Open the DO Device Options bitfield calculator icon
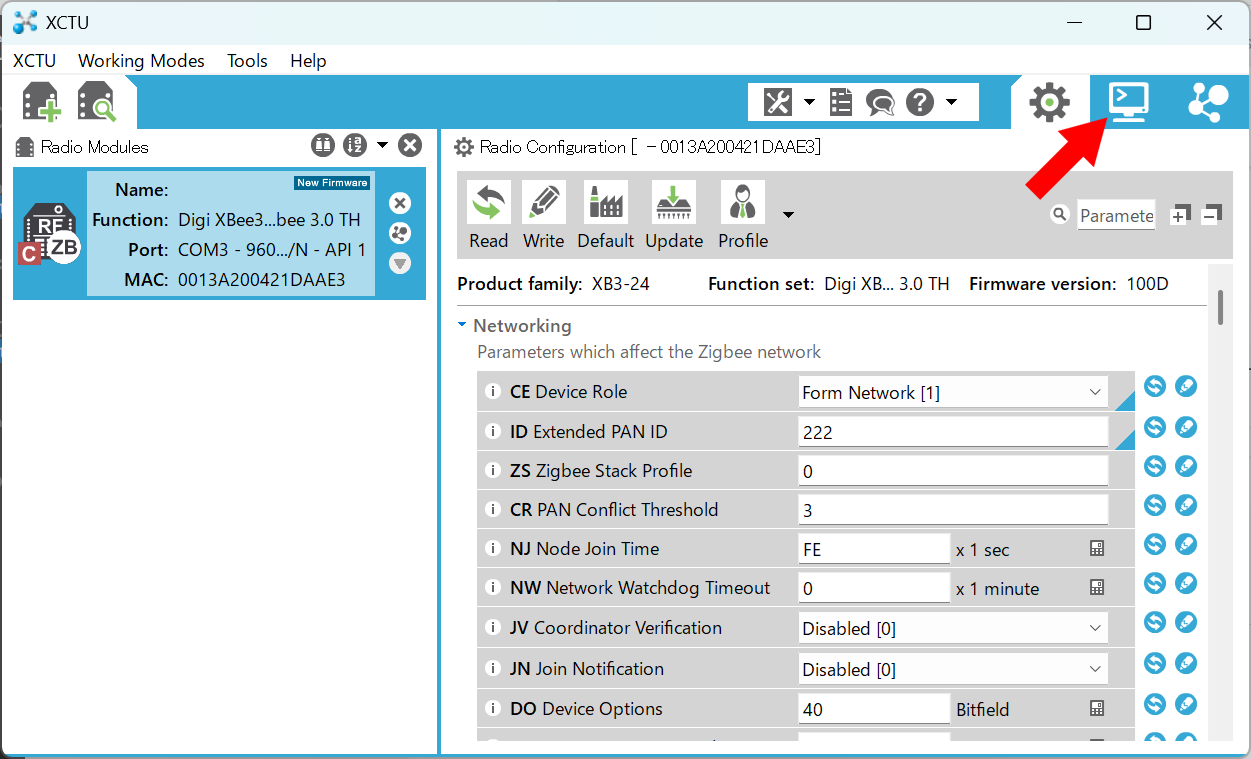 click(x=1097, y=709)
